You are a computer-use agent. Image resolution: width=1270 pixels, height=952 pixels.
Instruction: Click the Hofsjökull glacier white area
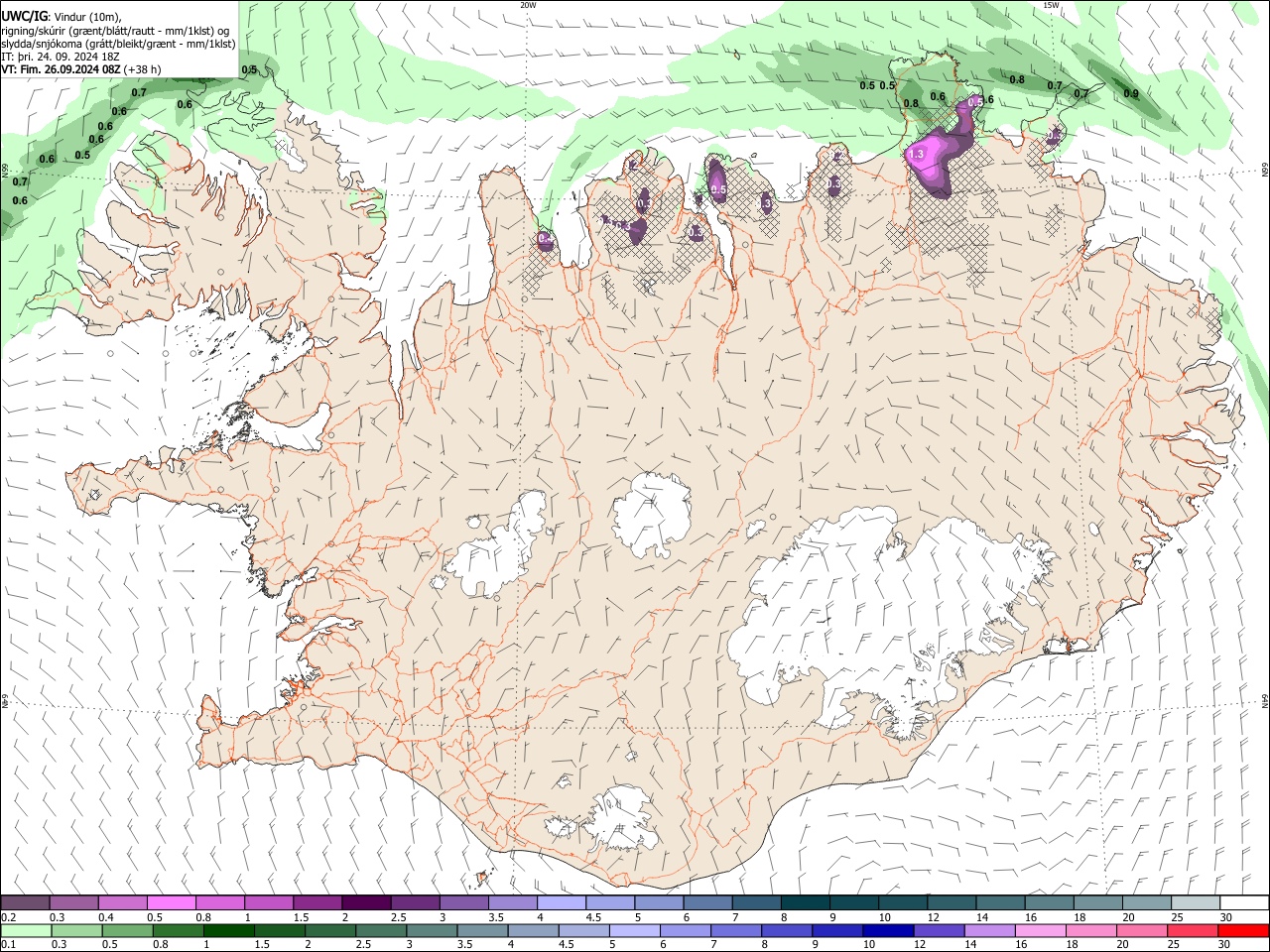pos(652,514)
